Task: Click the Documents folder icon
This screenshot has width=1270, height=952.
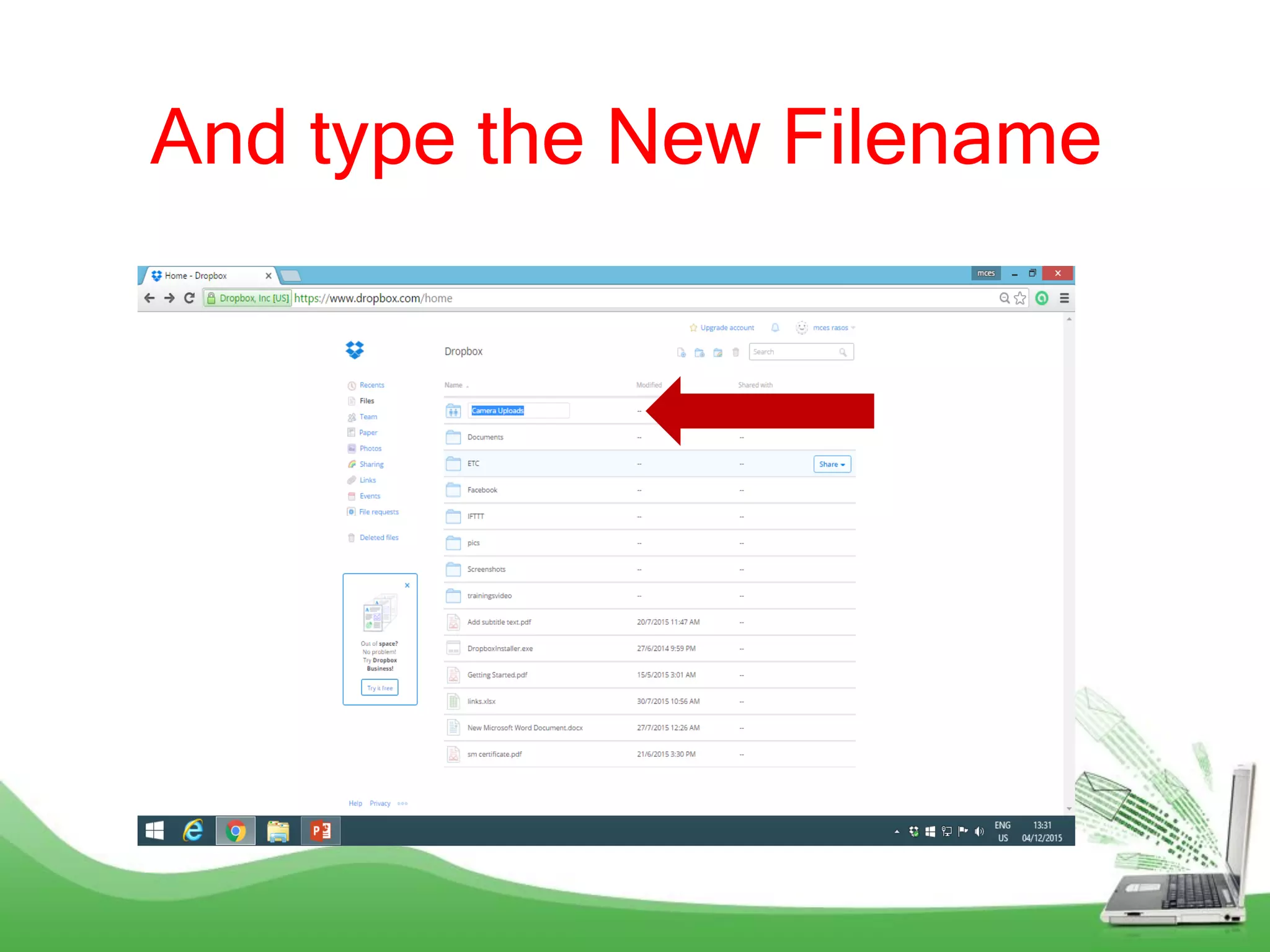Action: click(453, 437)
